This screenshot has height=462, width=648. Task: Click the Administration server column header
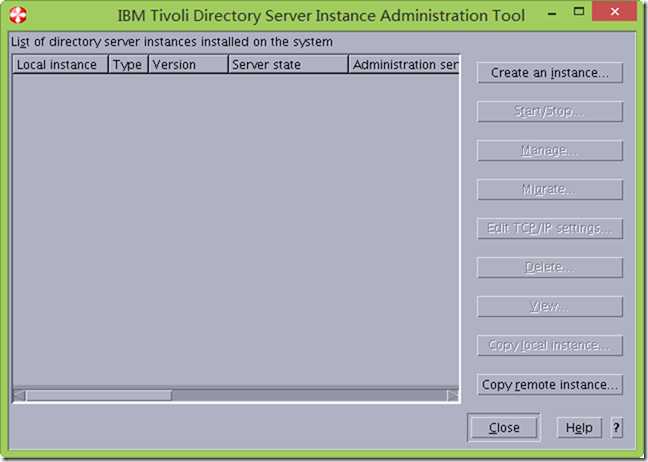pos(404,64)
